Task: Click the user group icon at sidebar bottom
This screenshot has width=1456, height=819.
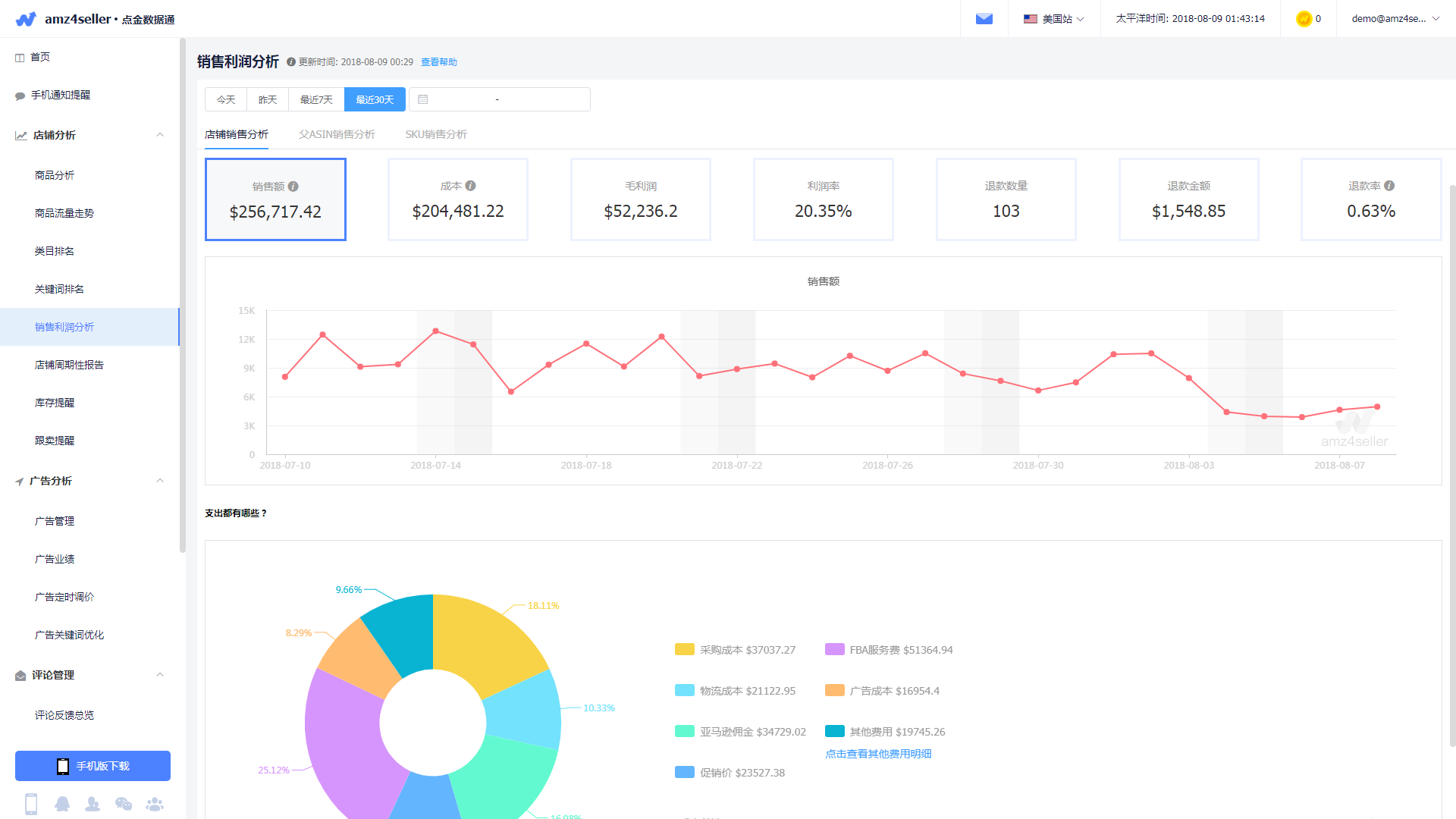Action: pyautogui.click(x=155, y=804)
